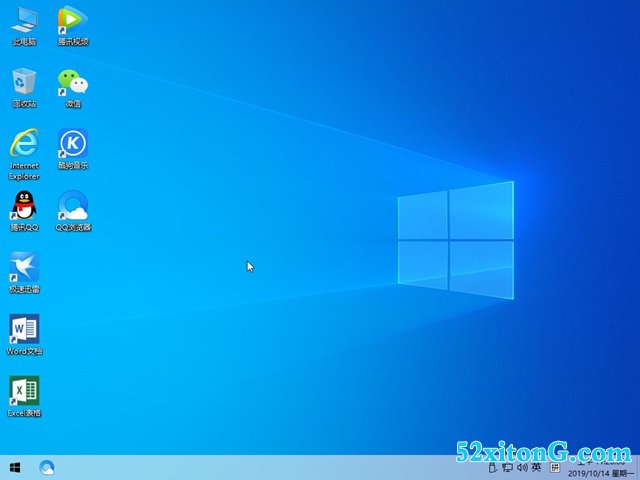640x480 pixels.
Task: Toggle the 英 input language indicator
Action: point(536,467)
